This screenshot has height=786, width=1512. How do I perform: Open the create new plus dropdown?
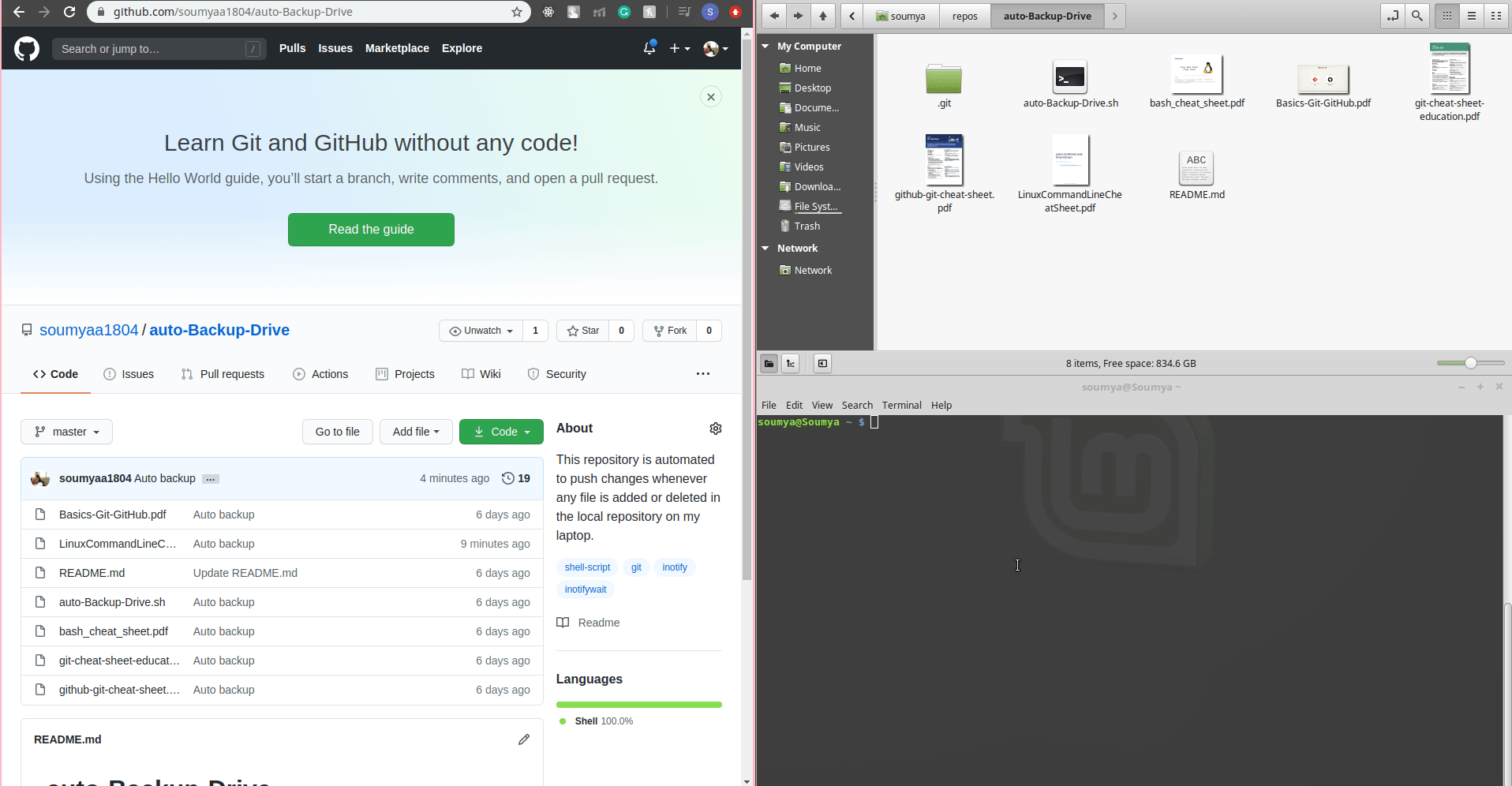[x=679, y=48]
